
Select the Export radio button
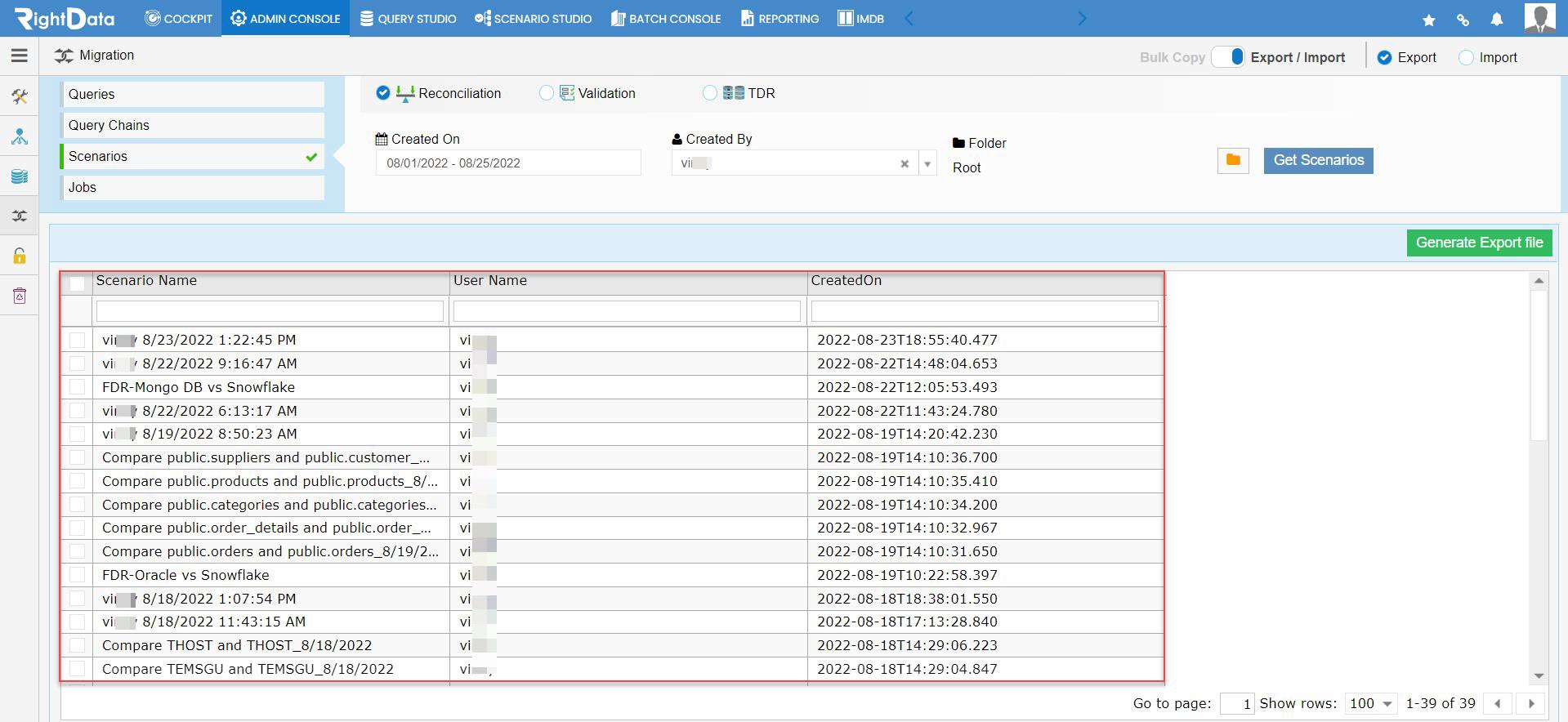(1384, 57)
